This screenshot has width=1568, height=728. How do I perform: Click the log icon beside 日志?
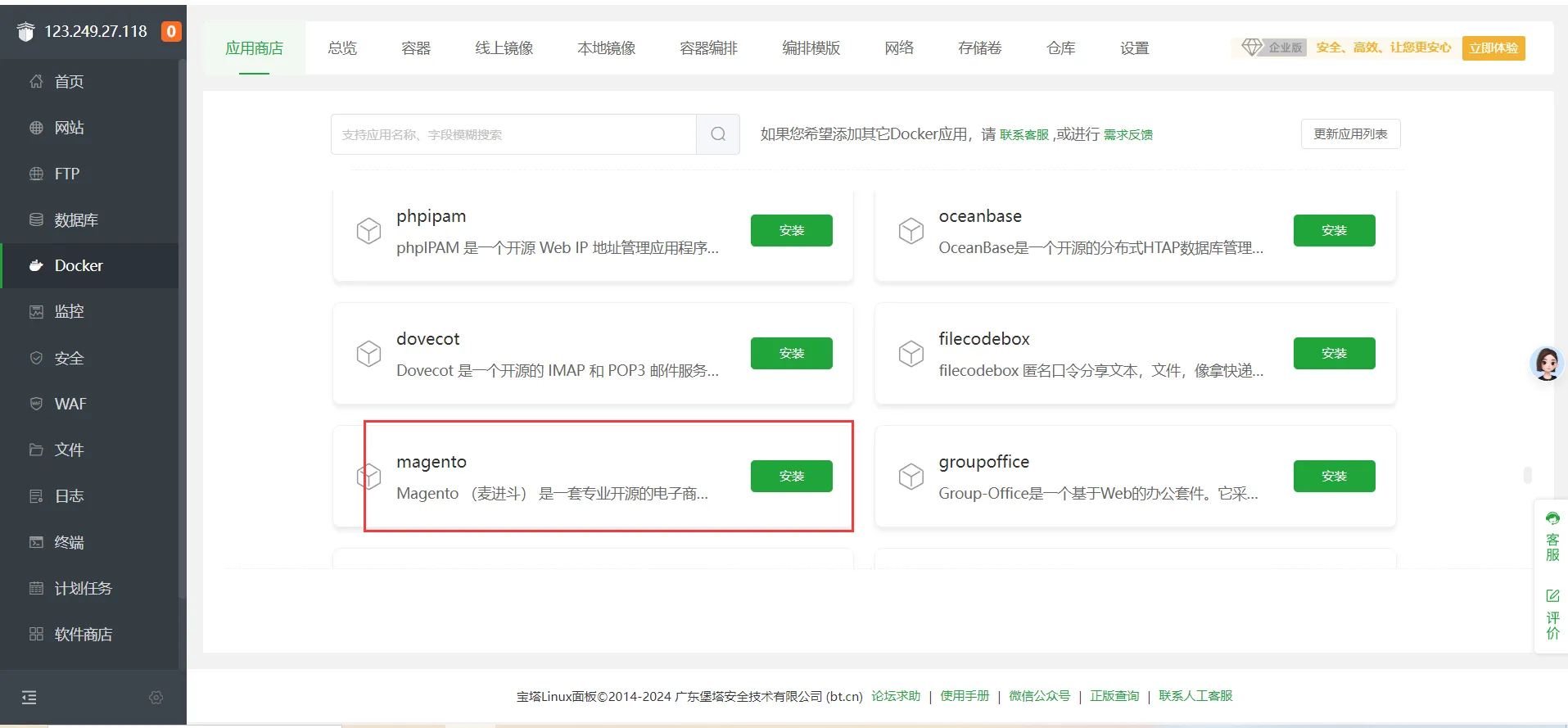36,495
